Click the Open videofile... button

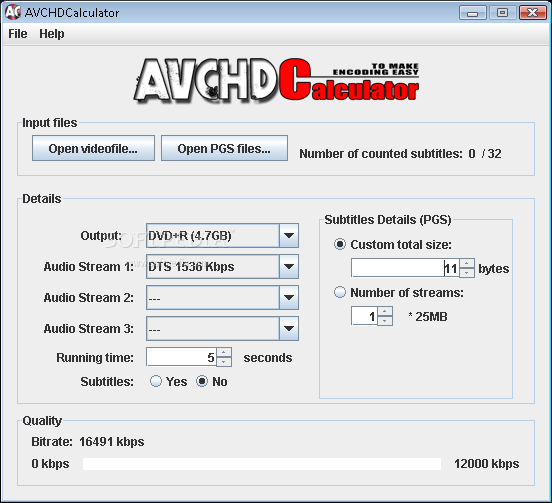tap(93, 148)
